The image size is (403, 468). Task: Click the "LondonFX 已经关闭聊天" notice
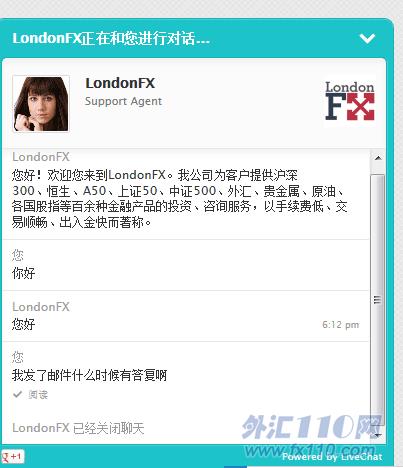click(78, 428)
